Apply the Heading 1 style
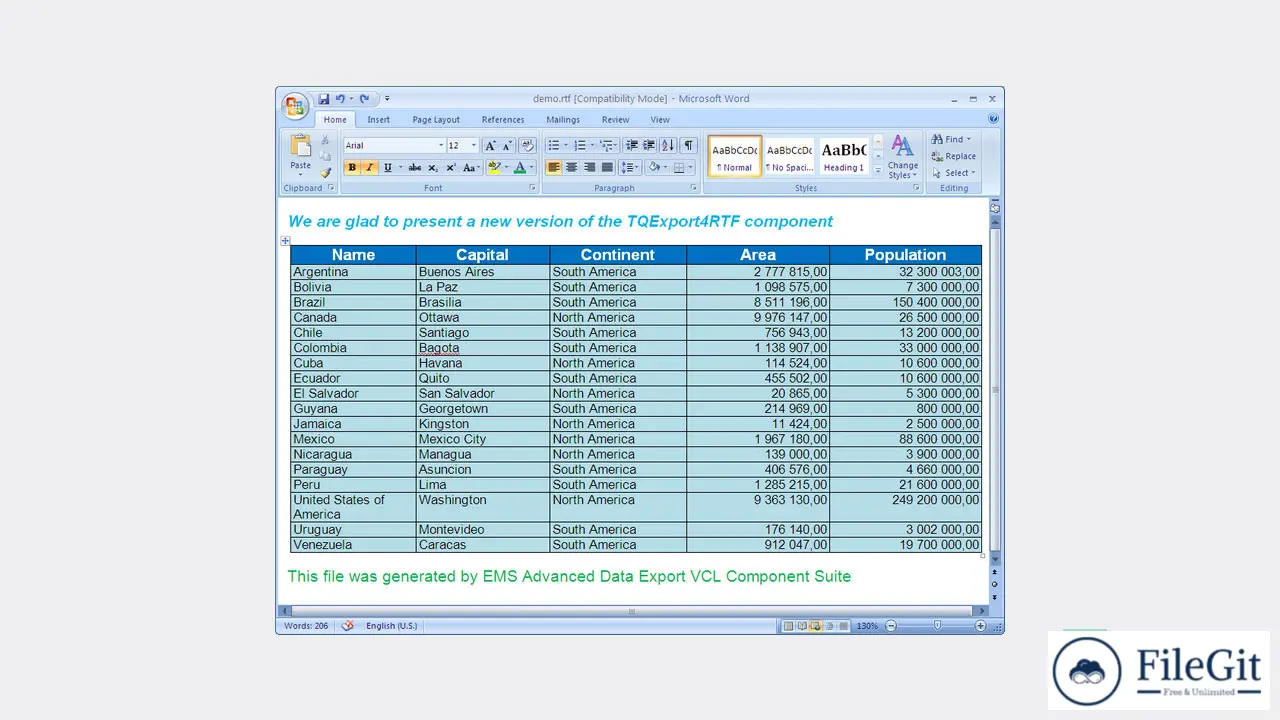This screenshot has height=720, width=1280. pyautogui.click(x=844, y=157)
